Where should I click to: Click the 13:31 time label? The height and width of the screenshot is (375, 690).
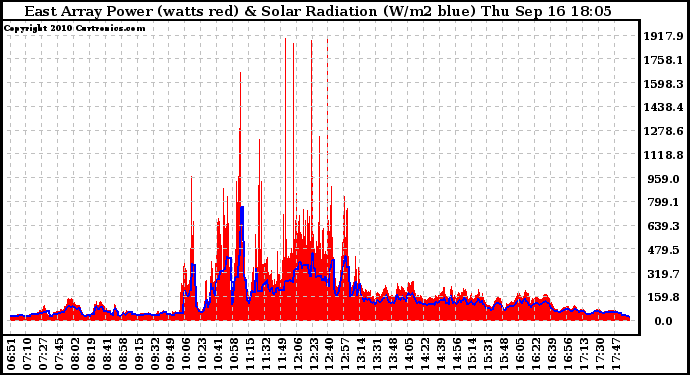(x=378, y=353)
